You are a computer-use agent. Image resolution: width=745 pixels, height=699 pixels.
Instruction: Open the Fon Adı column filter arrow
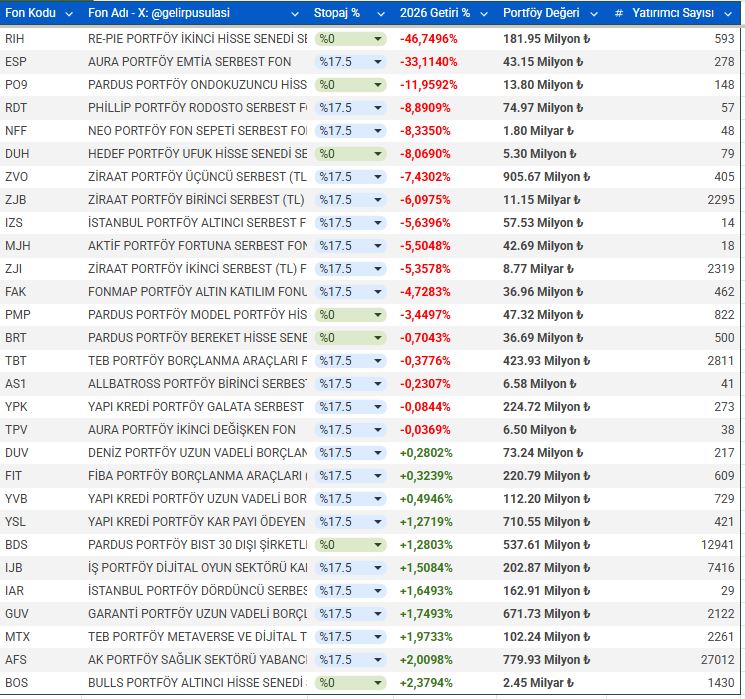click(x=295, y=14)
